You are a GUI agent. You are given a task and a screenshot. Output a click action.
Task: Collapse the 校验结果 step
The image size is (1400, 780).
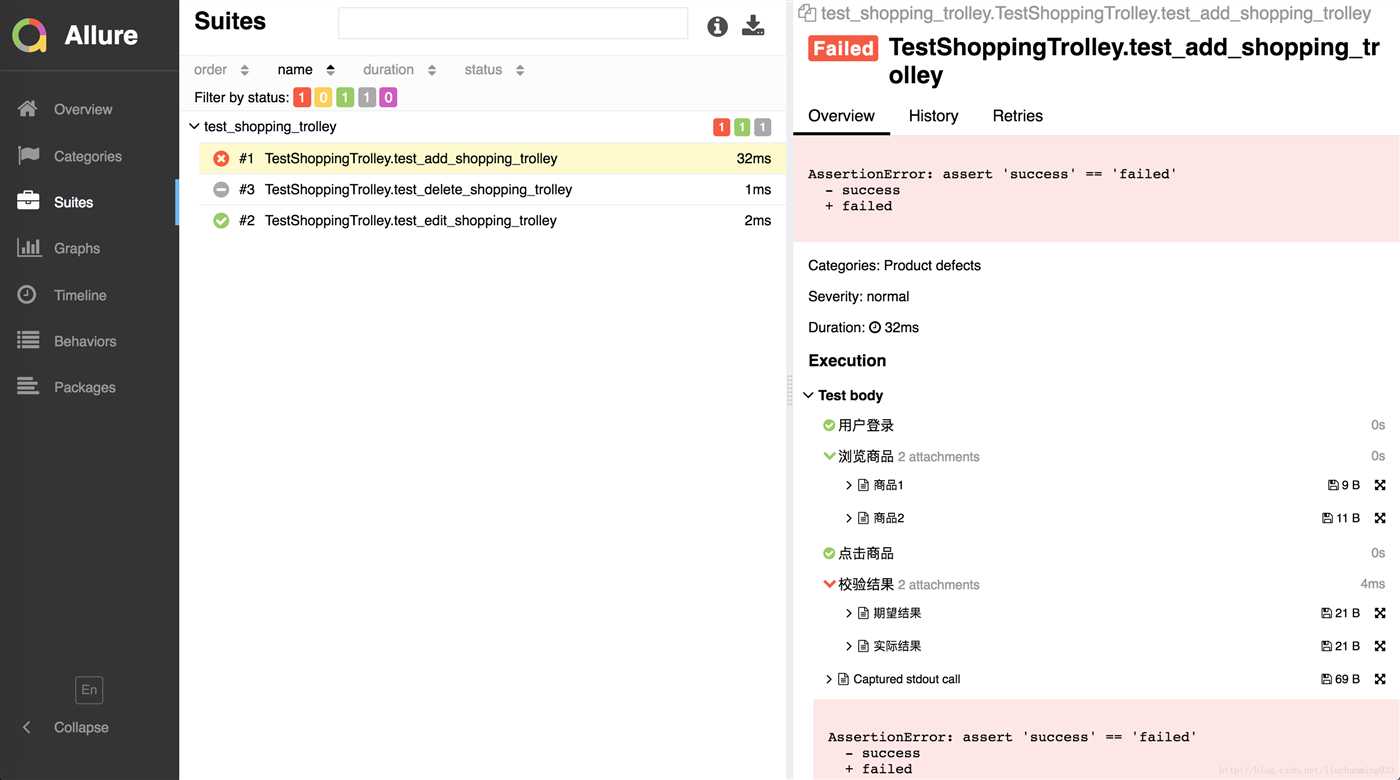tap(829, 584)
